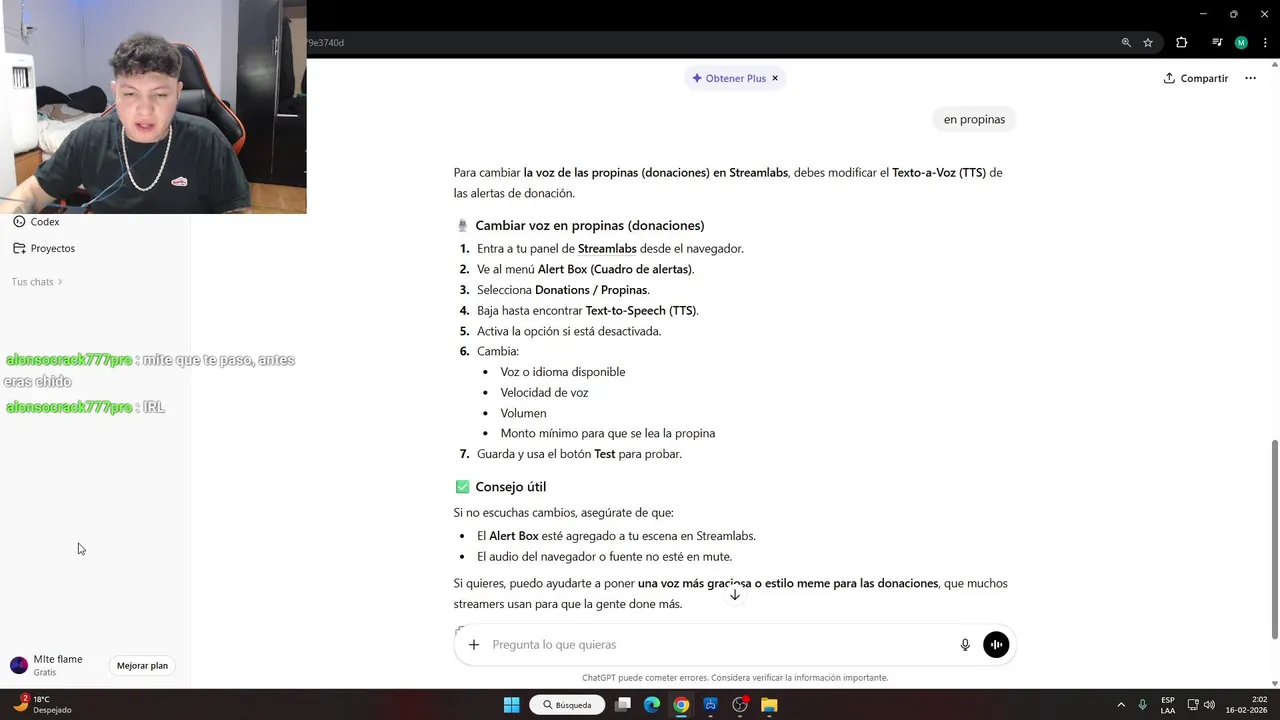Focus the Pregunta lo que quieras input
Image resolution: width=1280 pixels, height=720 pixels.
(720, 645)
